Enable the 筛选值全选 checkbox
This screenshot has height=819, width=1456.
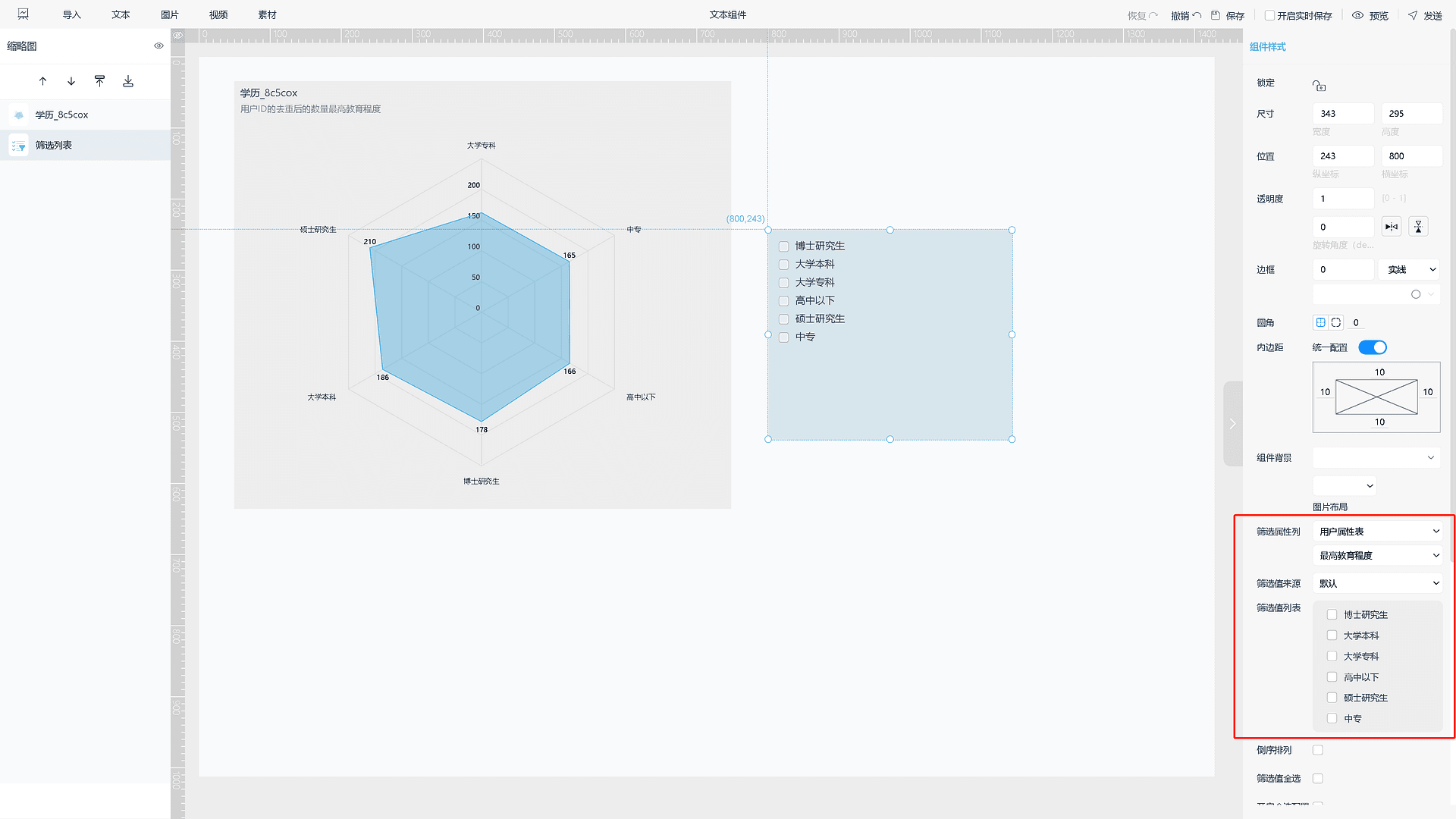(1318, 779)
